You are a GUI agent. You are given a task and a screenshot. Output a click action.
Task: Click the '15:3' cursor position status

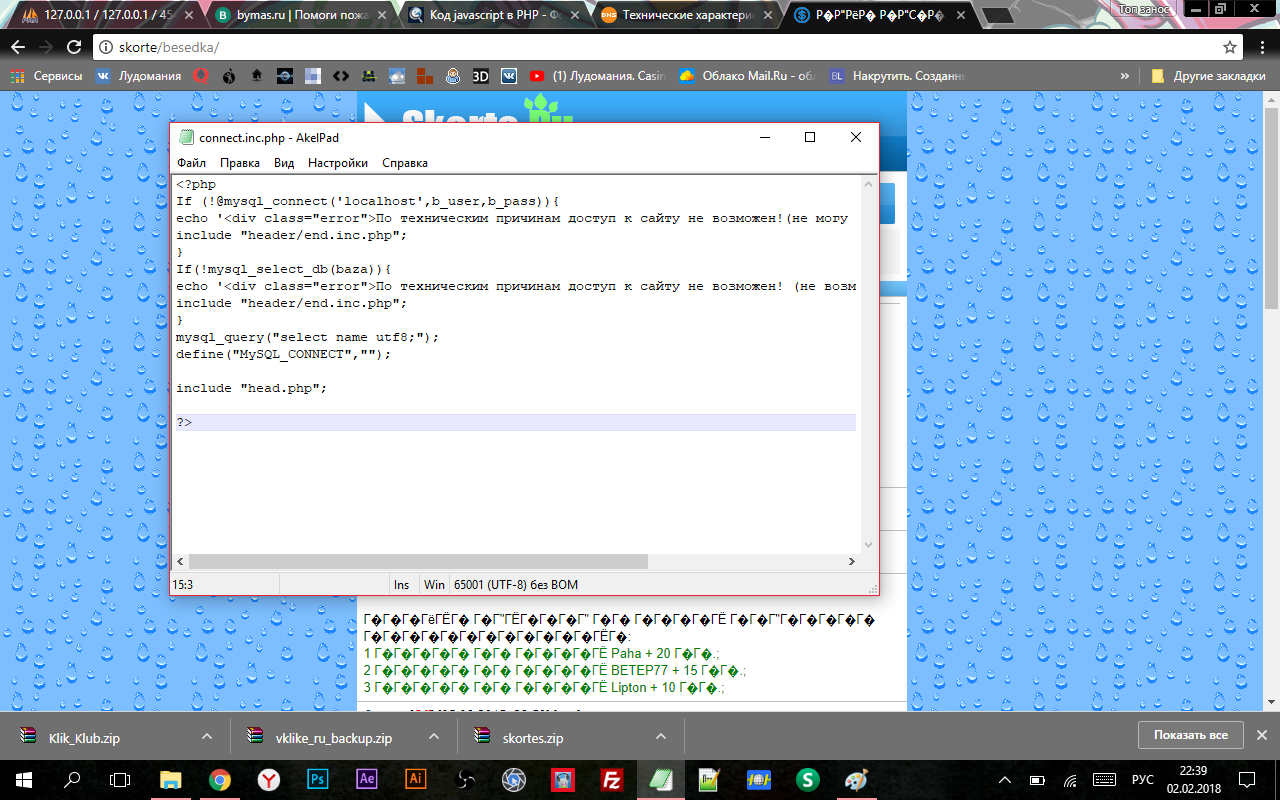click(x=183, y=585)
